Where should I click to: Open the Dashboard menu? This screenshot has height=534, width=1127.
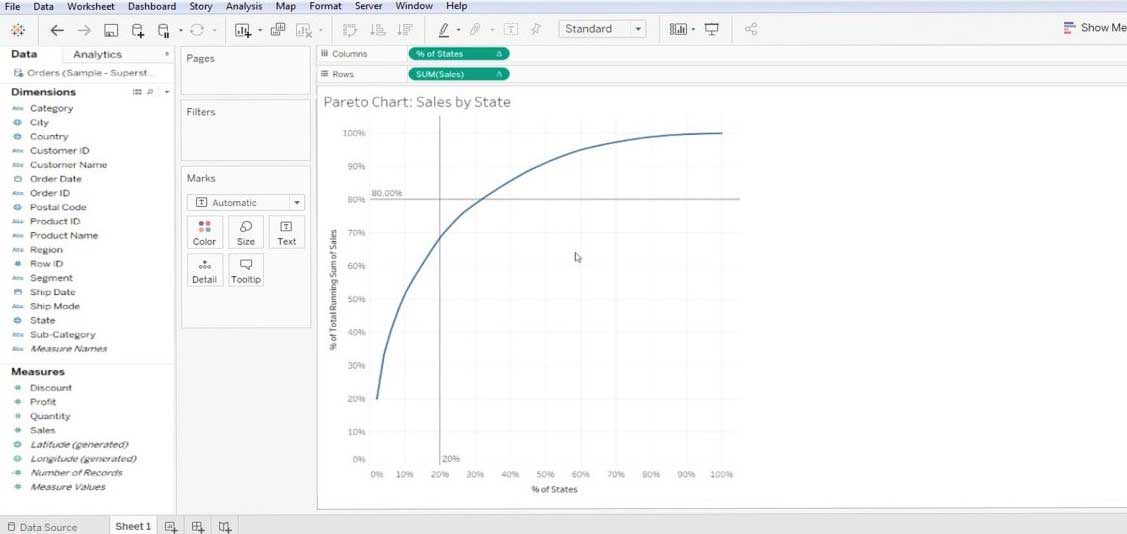point(152,6)
